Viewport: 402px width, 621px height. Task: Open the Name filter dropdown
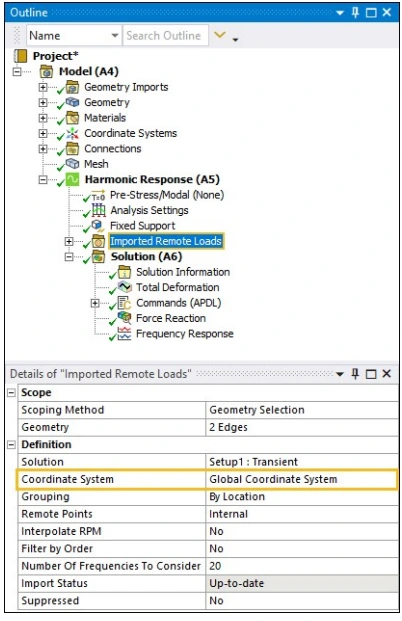coord(115,36)
